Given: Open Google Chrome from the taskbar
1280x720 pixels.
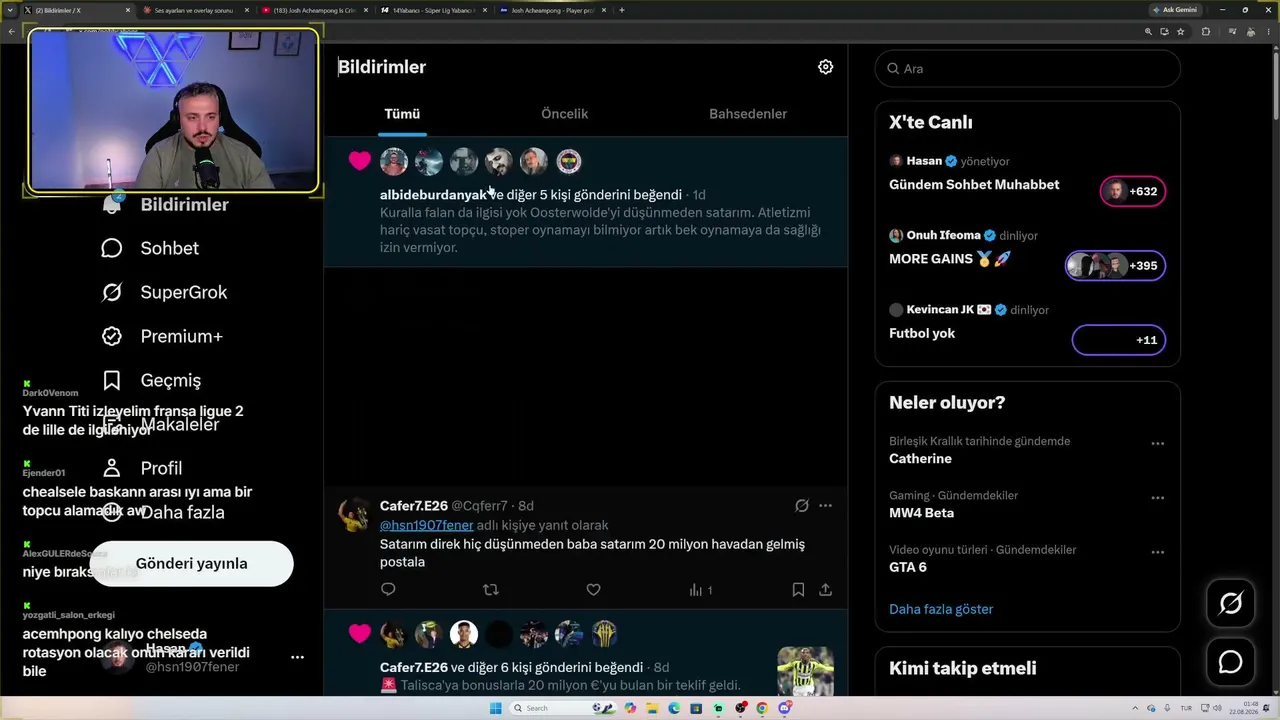Looking at the screenshot, I should click(x=762, y=708).
